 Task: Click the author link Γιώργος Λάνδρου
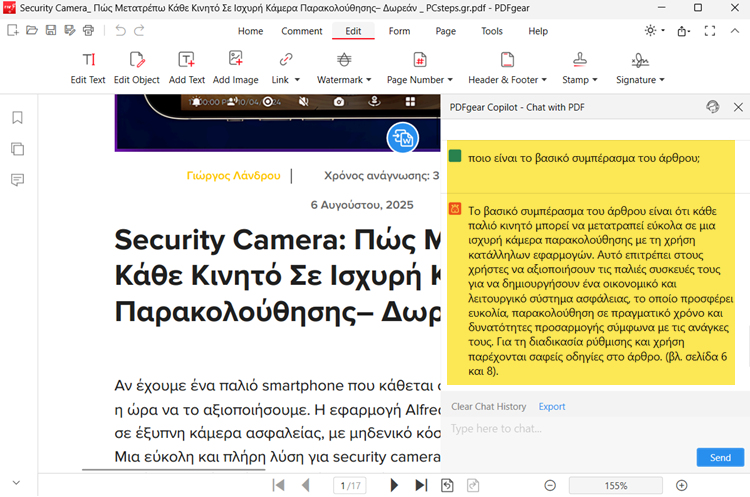pyautogui.click(x=233, y=176)
